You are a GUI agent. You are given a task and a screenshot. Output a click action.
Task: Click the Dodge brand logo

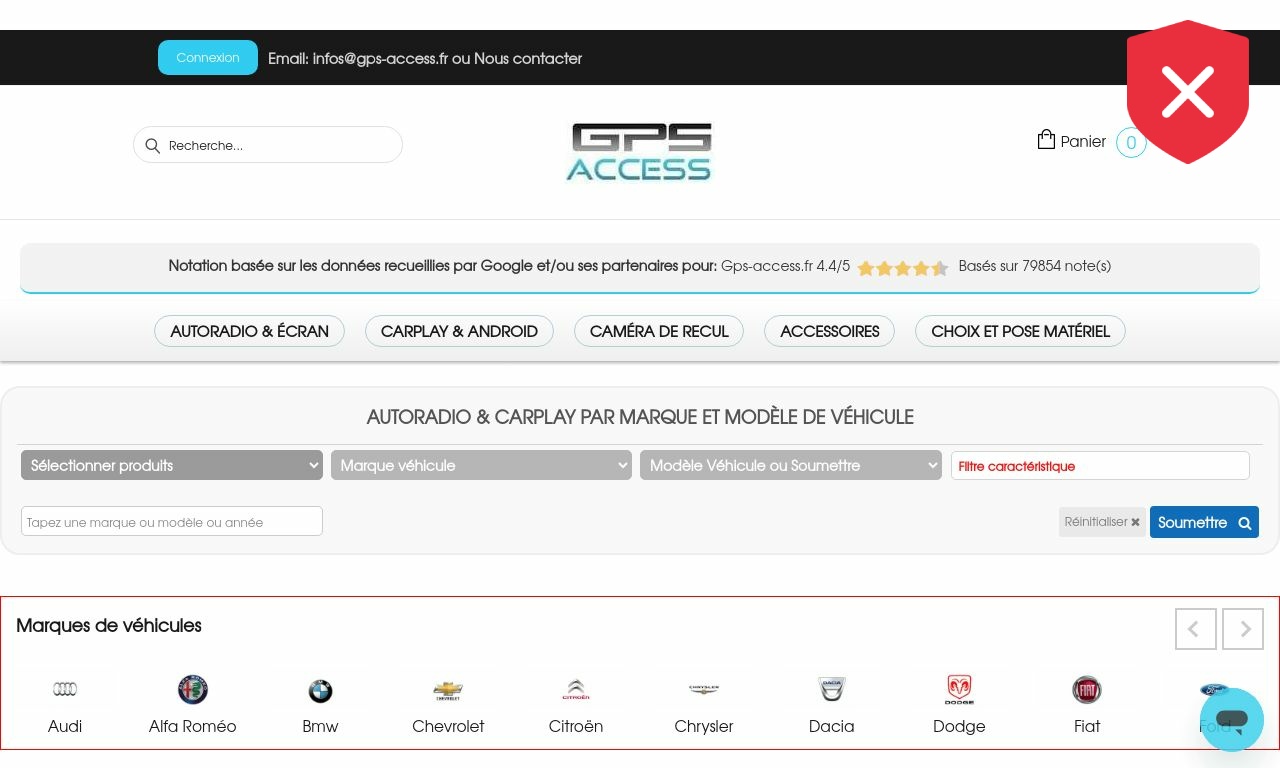click(x=959, y=689)
